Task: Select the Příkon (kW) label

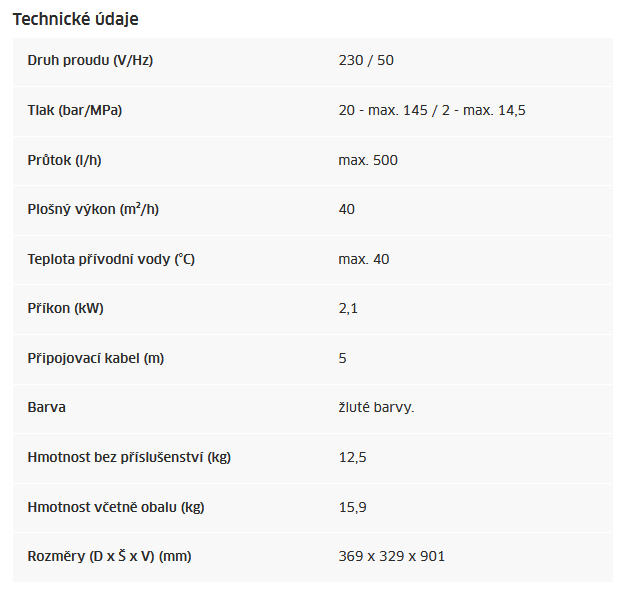Action: (65, 308)
